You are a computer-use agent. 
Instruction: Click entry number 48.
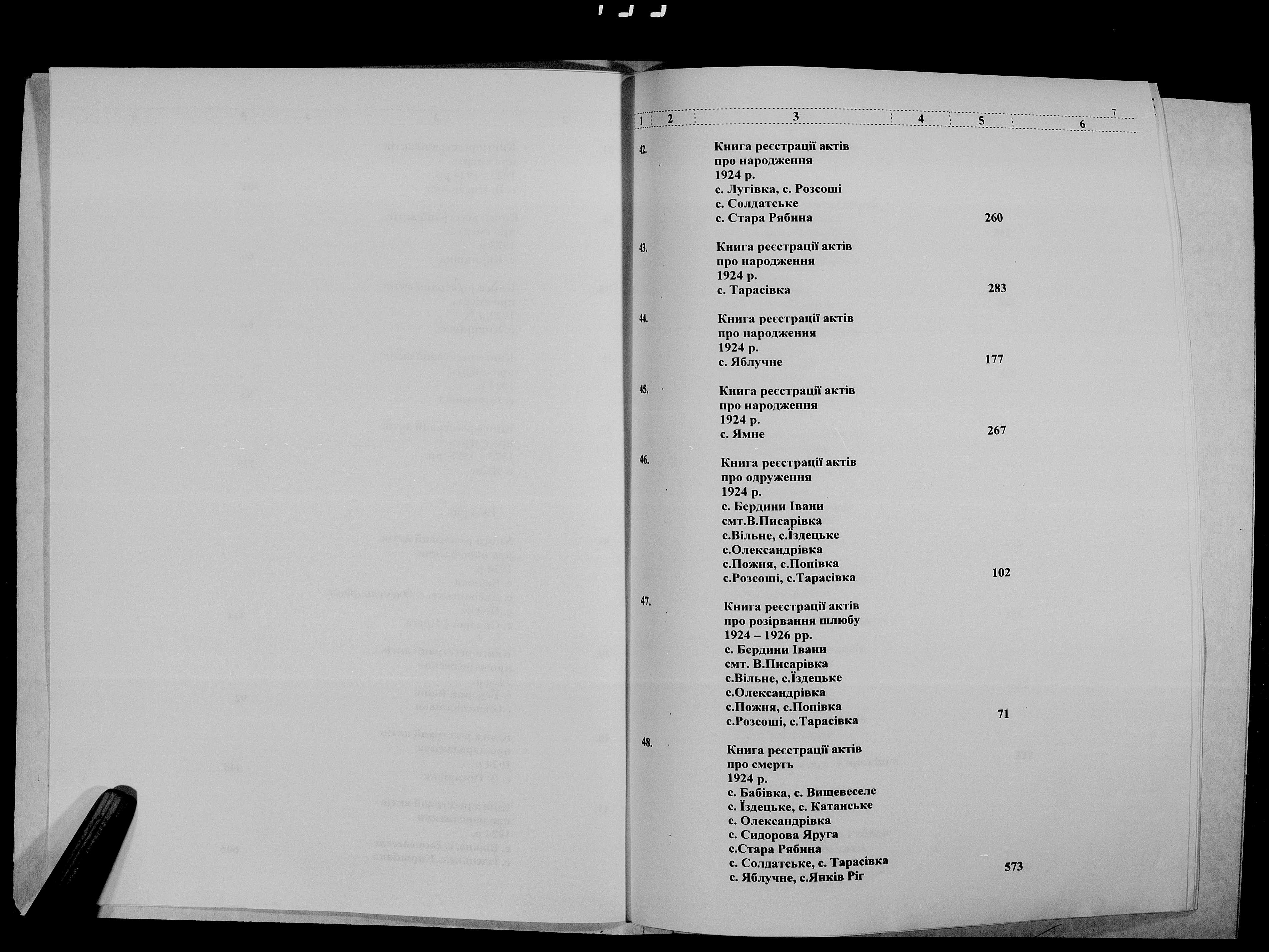[647, 743]
